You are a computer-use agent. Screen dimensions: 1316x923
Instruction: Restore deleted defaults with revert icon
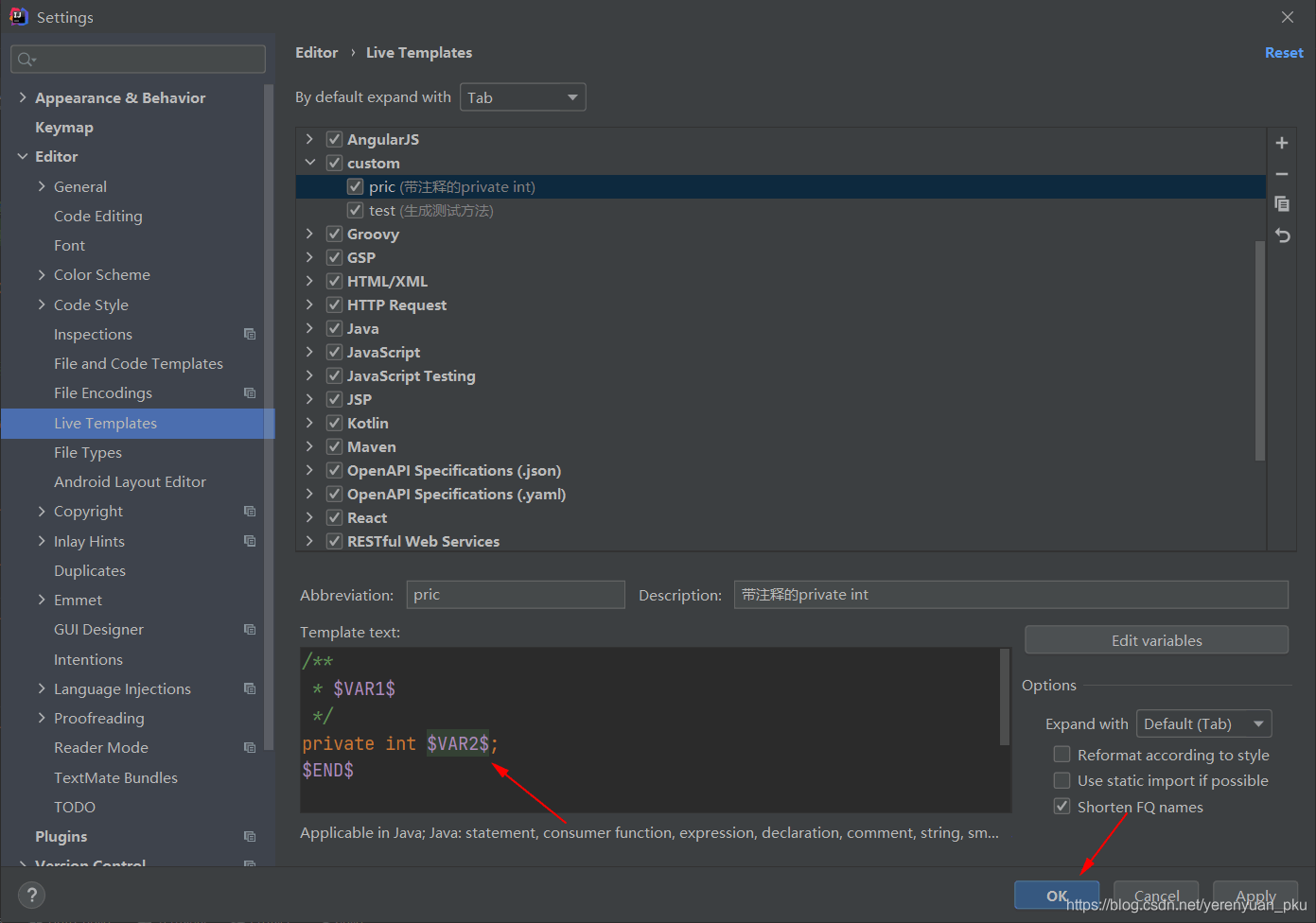1282,235
